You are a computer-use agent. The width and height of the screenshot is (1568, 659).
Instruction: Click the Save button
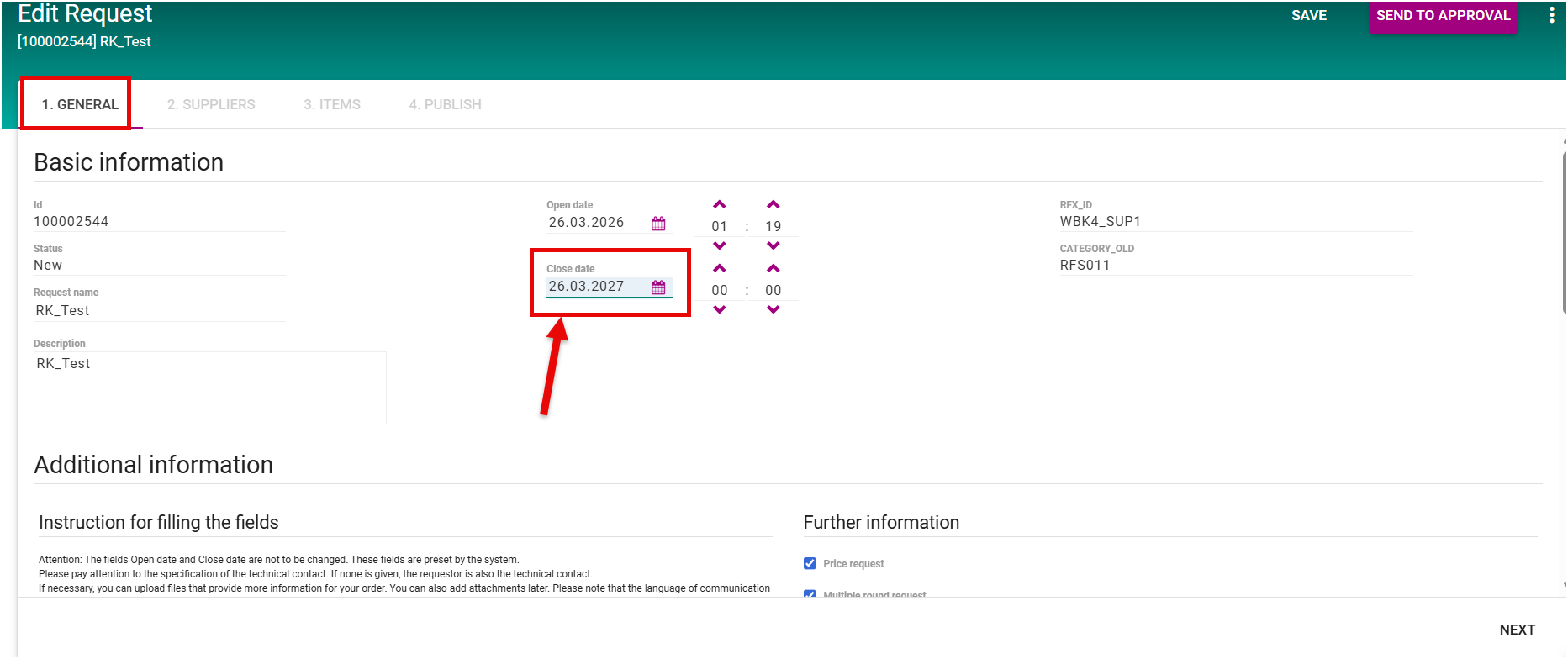[x=1309, y=16]
